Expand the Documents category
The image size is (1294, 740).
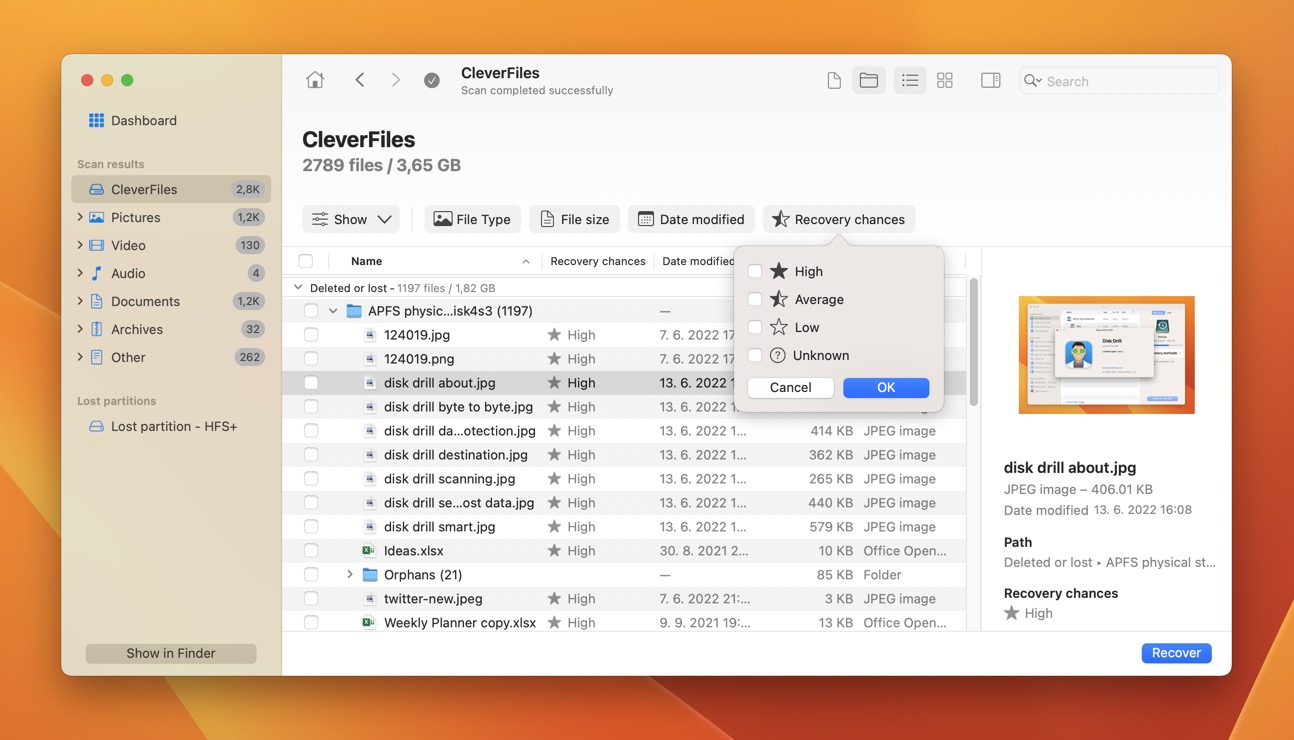[x=80, y=301]
